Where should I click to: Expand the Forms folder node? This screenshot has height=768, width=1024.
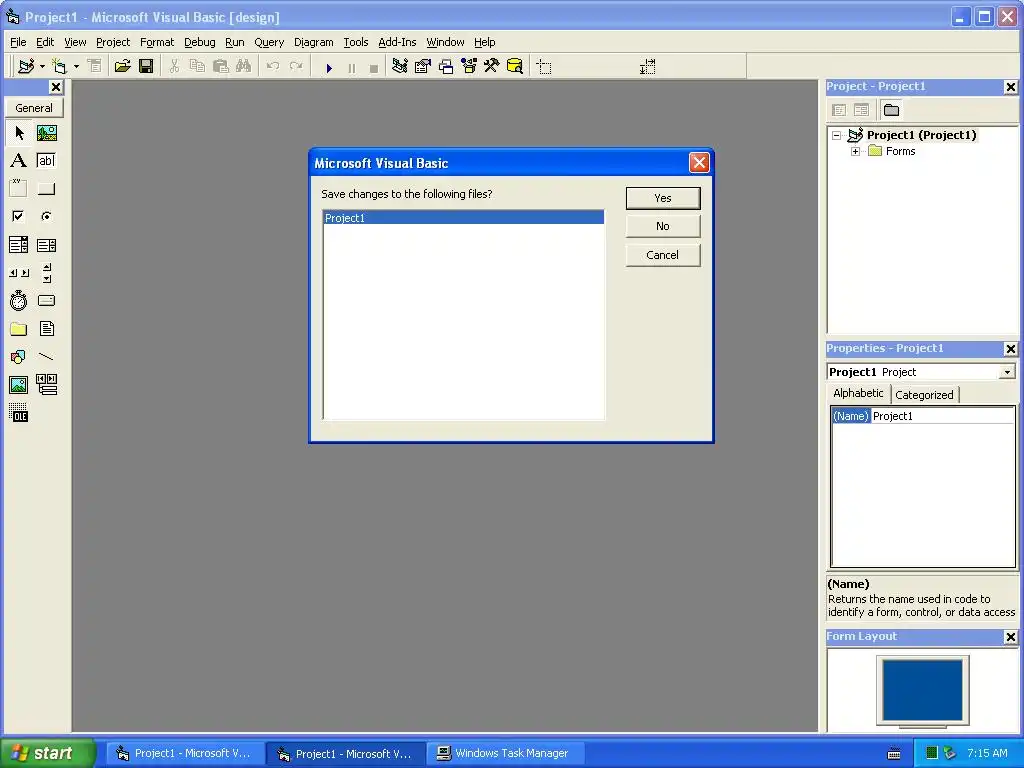tap(856, 152)
